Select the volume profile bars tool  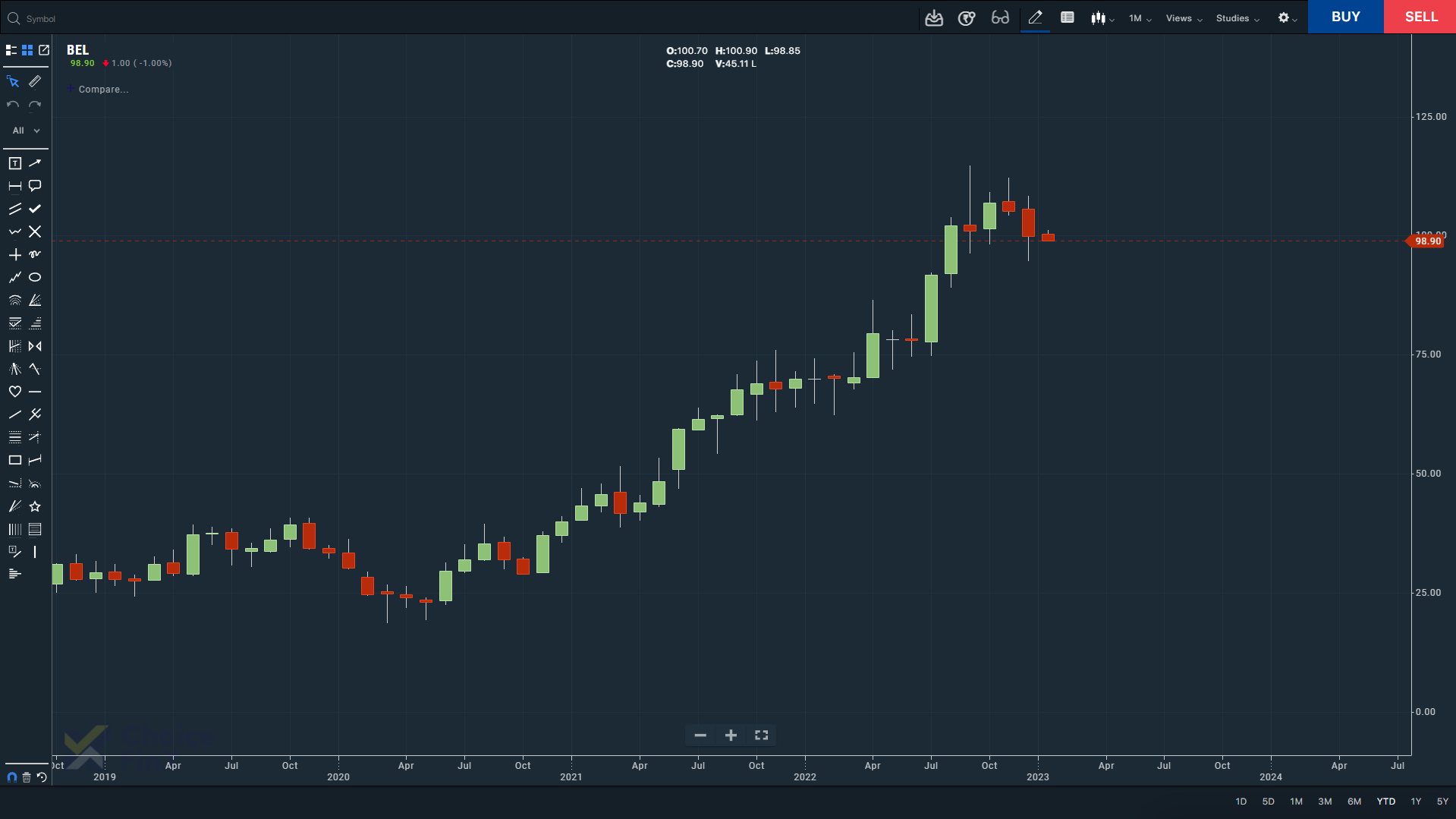[15, 575]
